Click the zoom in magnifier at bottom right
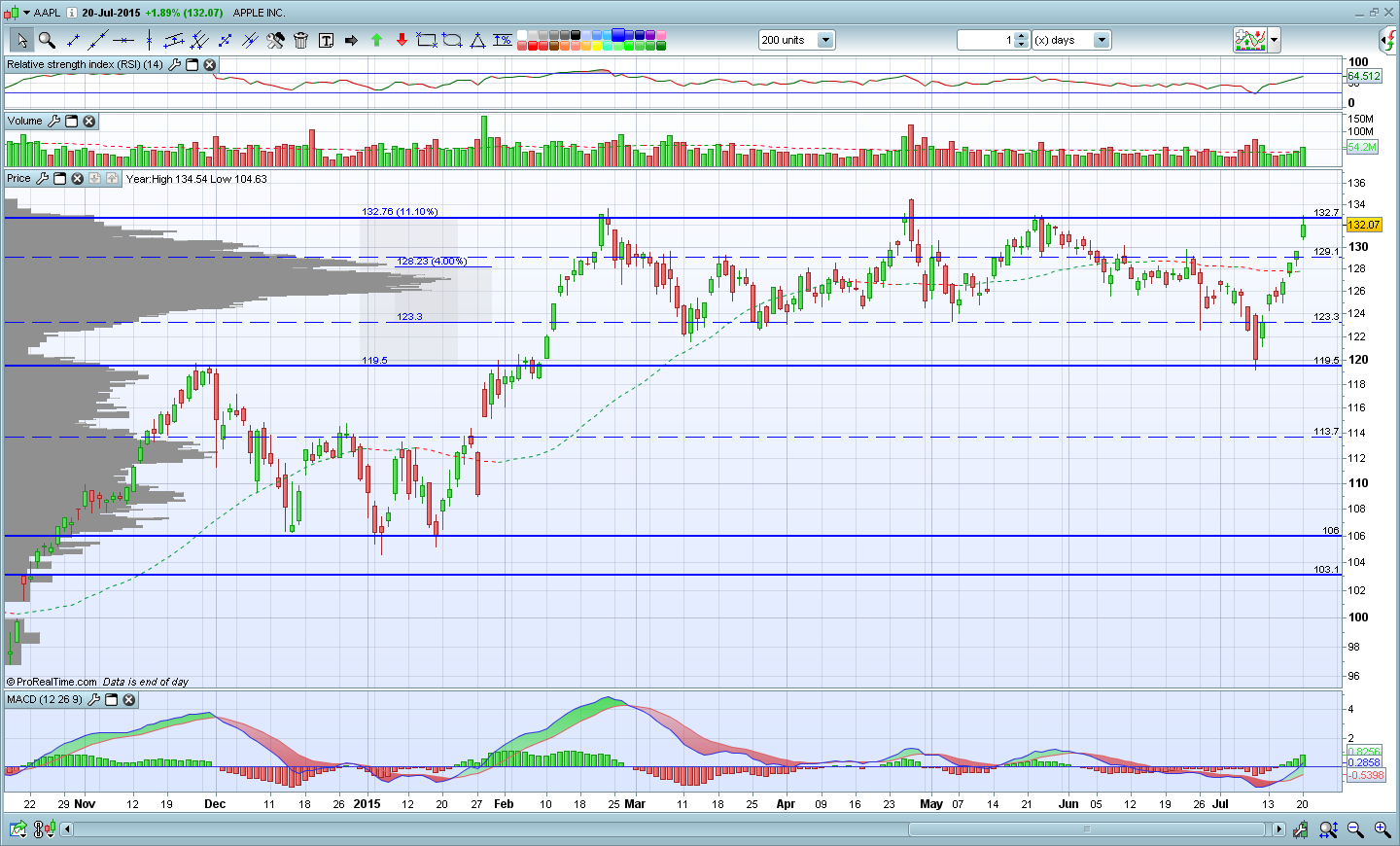1400x846 pixels. pos(1382,829)
